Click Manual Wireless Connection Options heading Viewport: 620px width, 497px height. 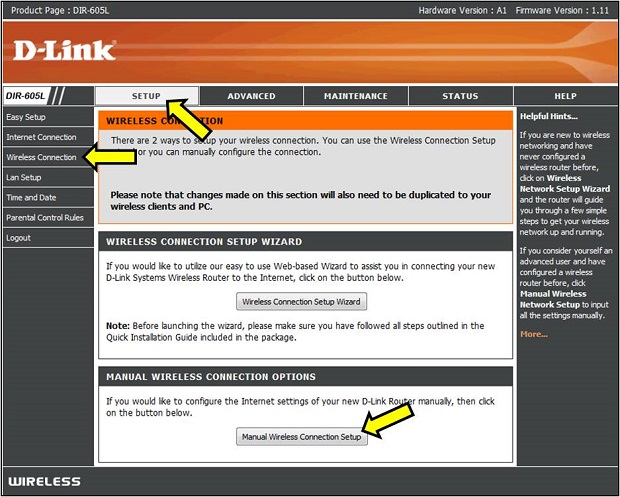[211, 377]
